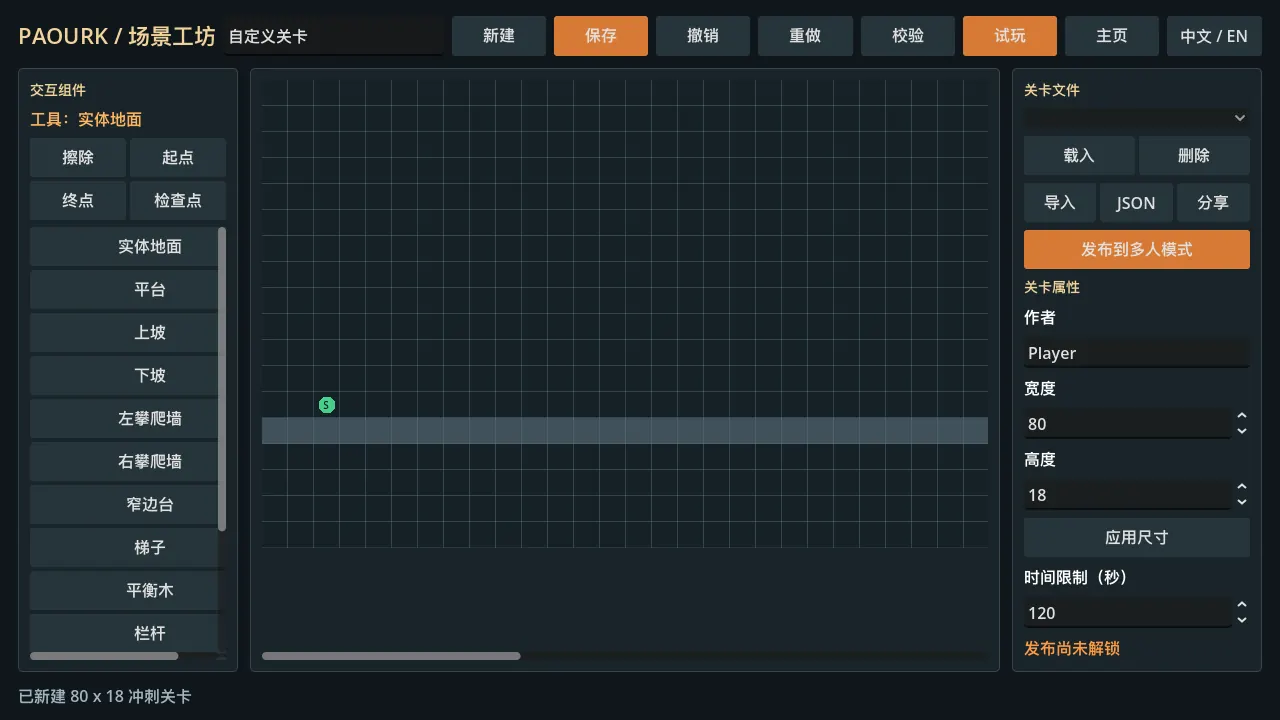Choose the 上坡 uphill component
Screen dimensions: 1280x720
click(x=124, y=332)
